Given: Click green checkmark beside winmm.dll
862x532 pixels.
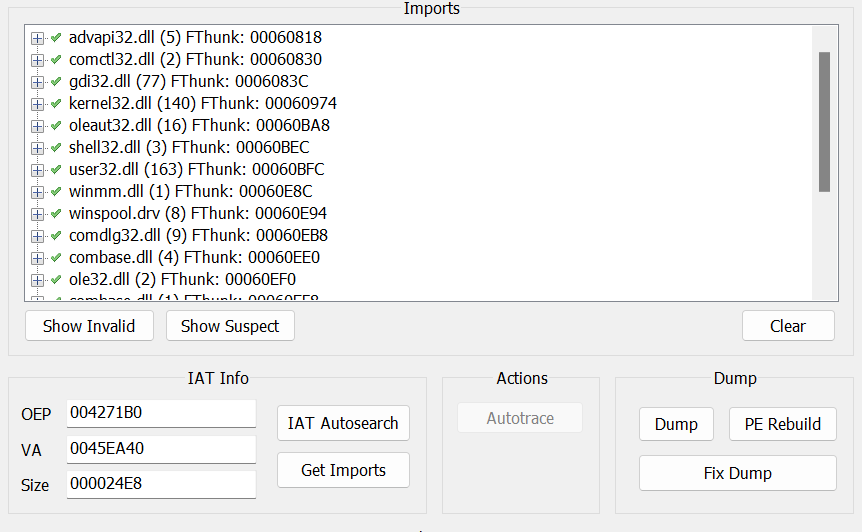Looking at the screenshot, I should 56,191.
